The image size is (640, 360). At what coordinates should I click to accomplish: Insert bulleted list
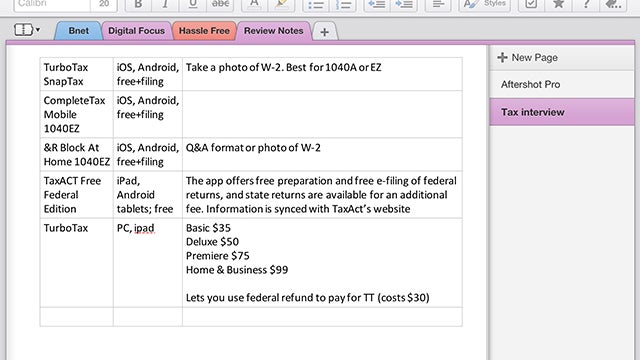pyautogui.click(x=316, y=4)
